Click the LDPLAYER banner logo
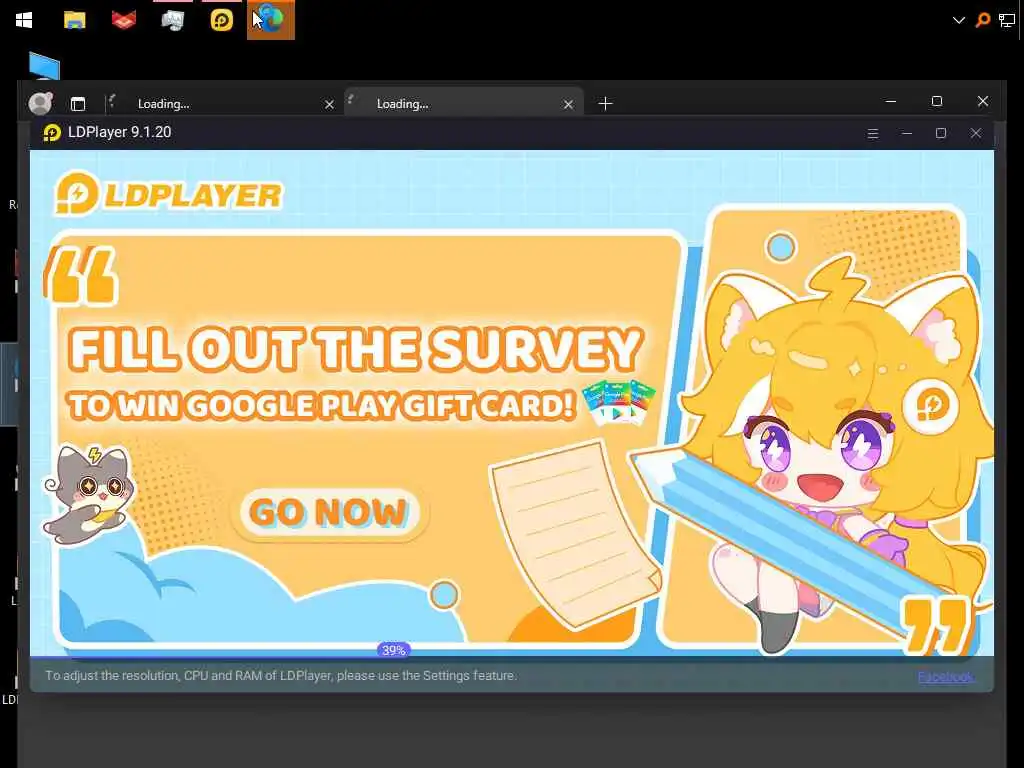The width and height of the screenshot is (1024, 768). (x=169, y=193)
